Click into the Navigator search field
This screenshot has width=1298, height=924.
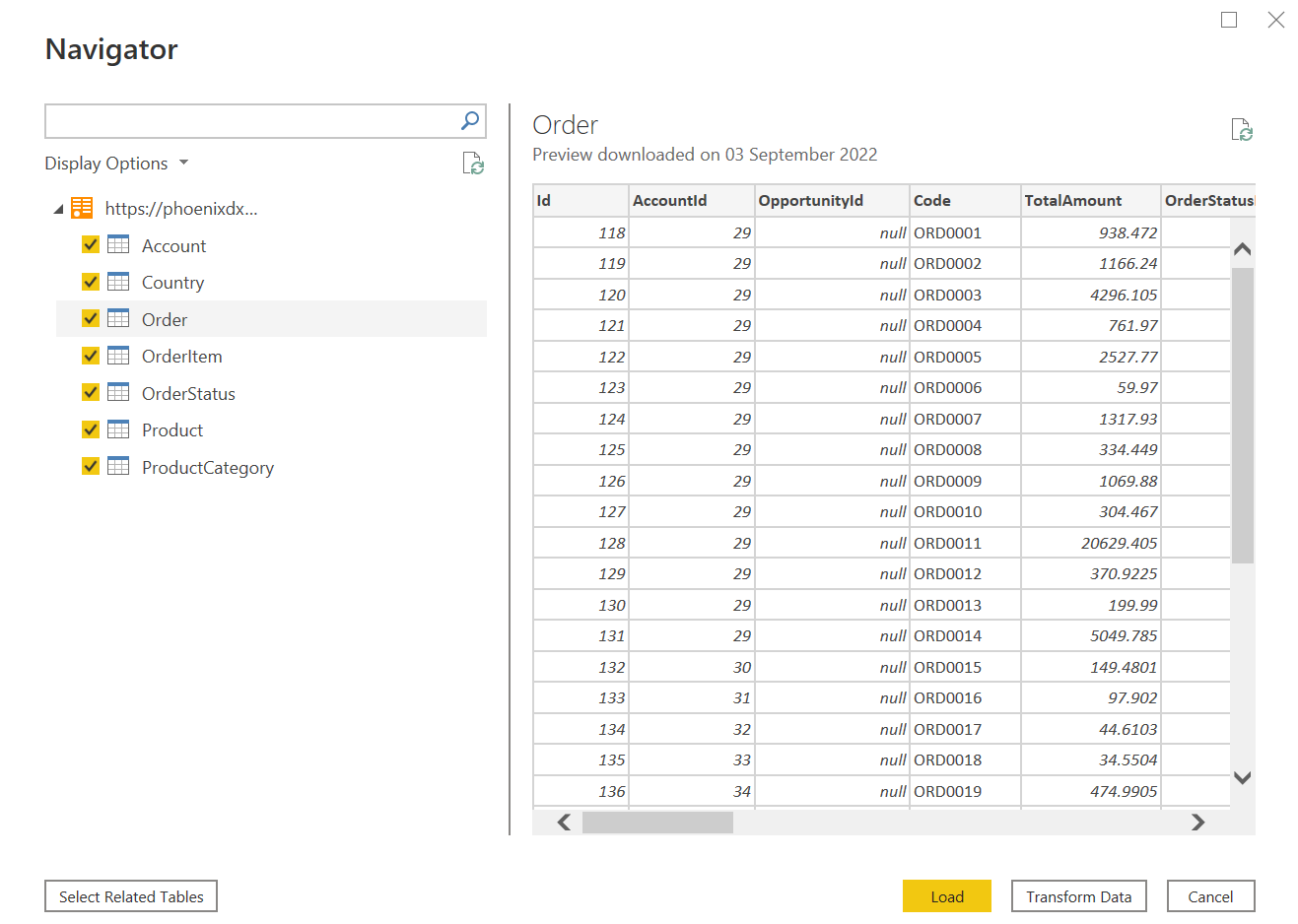click(x=251, y=121)
